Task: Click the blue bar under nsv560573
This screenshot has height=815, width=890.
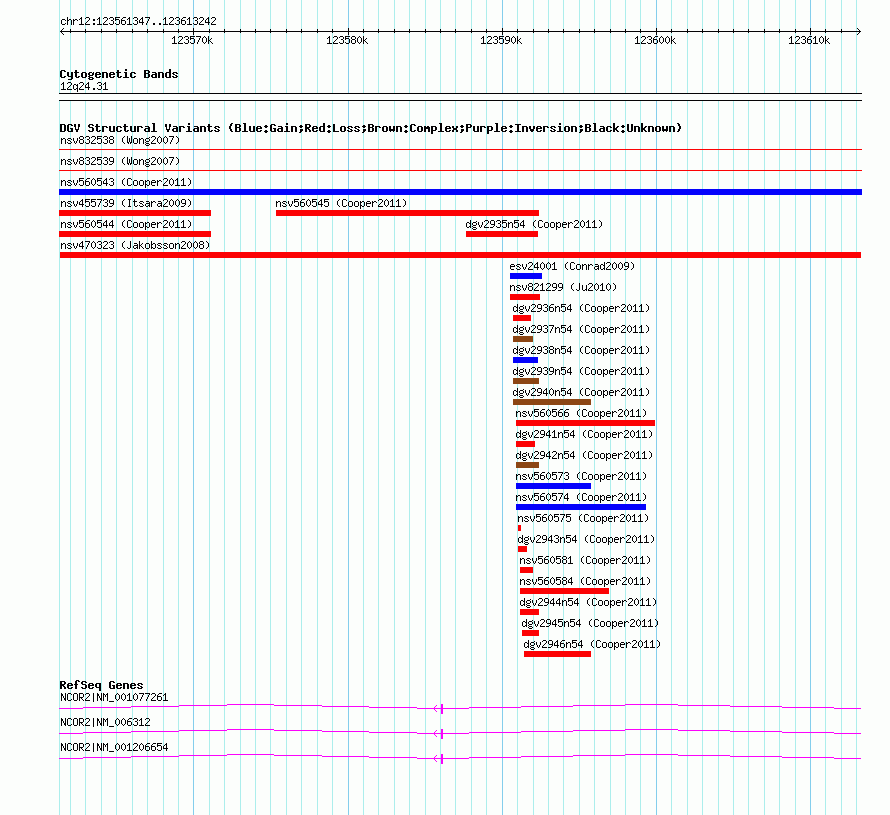Action: point(553,486)
